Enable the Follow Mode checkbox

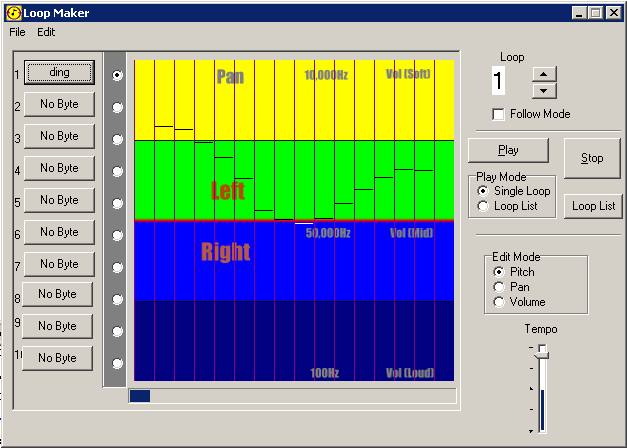coord(498,114)
